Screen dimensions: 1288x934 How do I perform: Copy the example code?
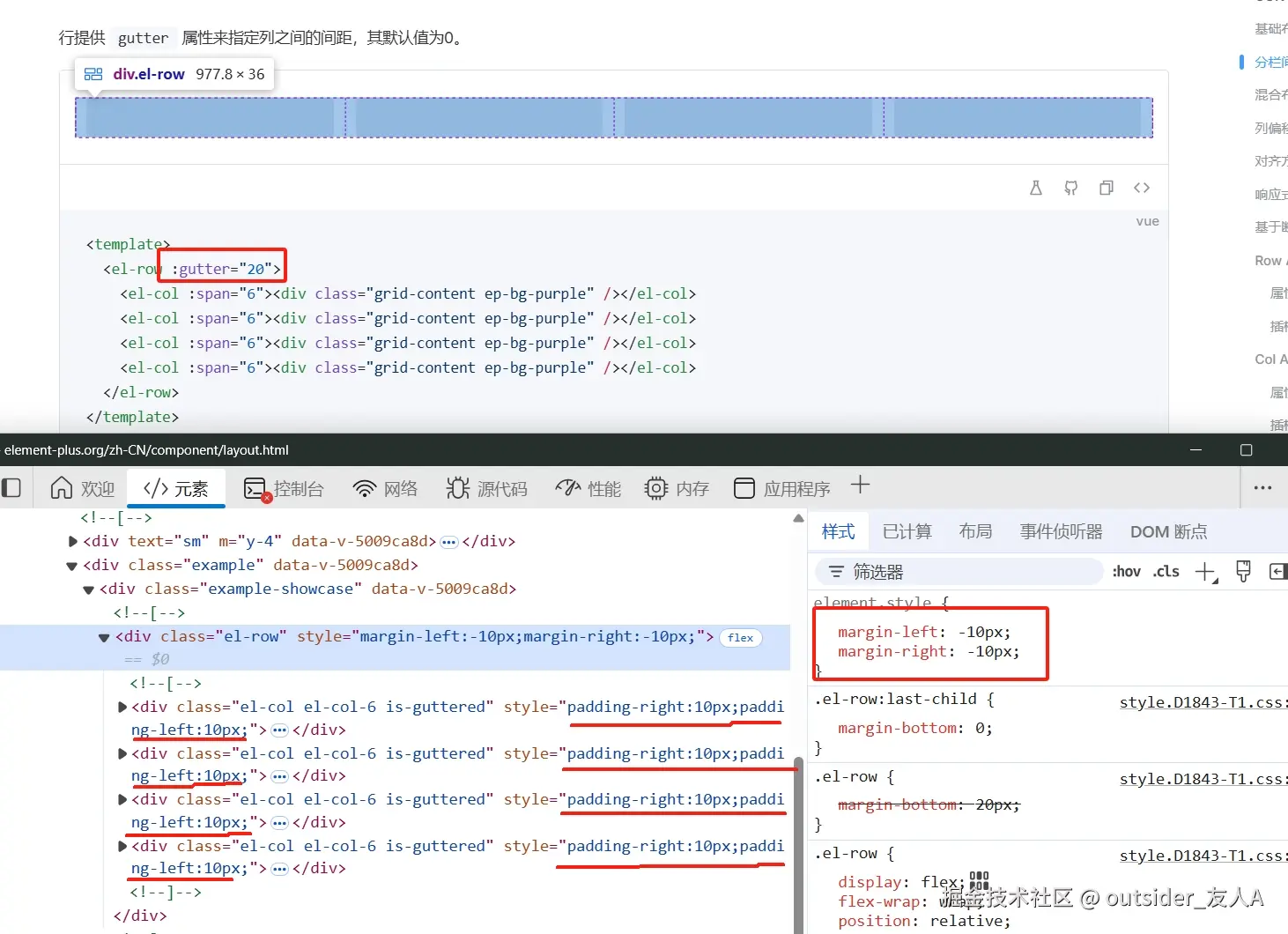pyautogui.click(x=1107, y=188)
